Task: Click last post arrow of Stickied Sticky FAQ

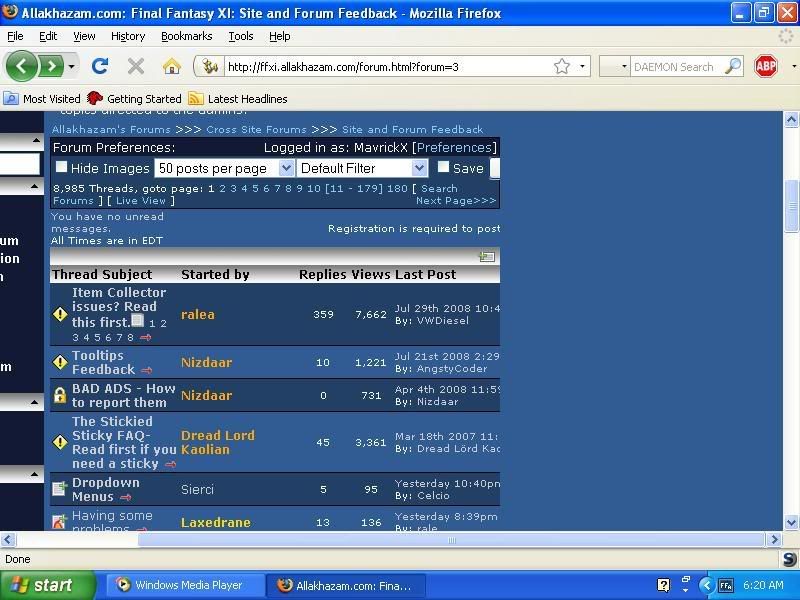Action: click(x=170, y=464)
